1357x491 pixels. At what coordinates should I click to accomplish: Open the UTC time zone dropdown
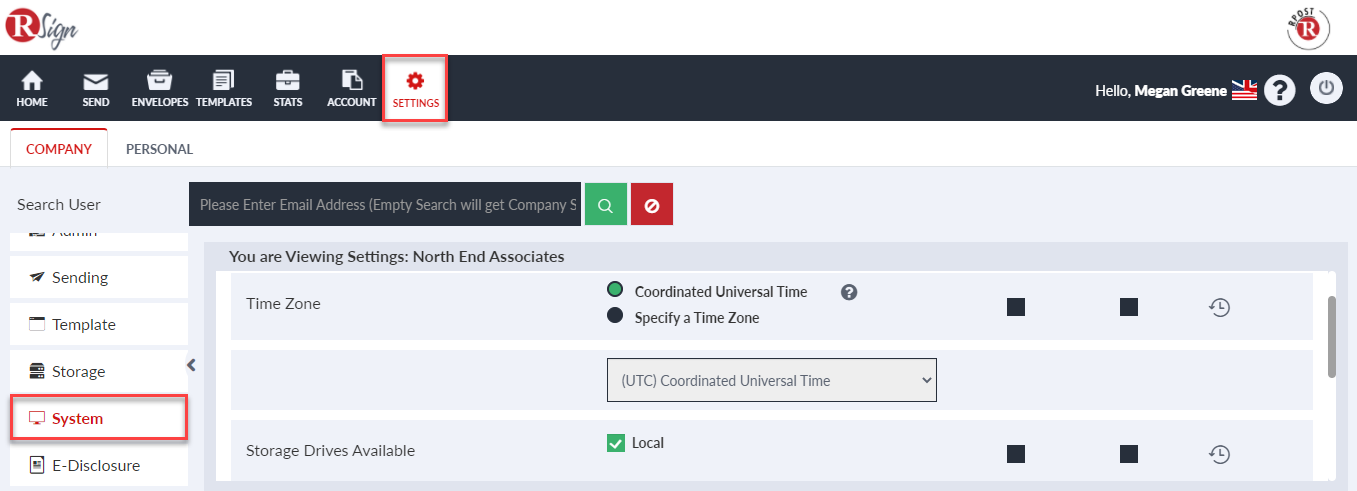click(x=772, y=380)
